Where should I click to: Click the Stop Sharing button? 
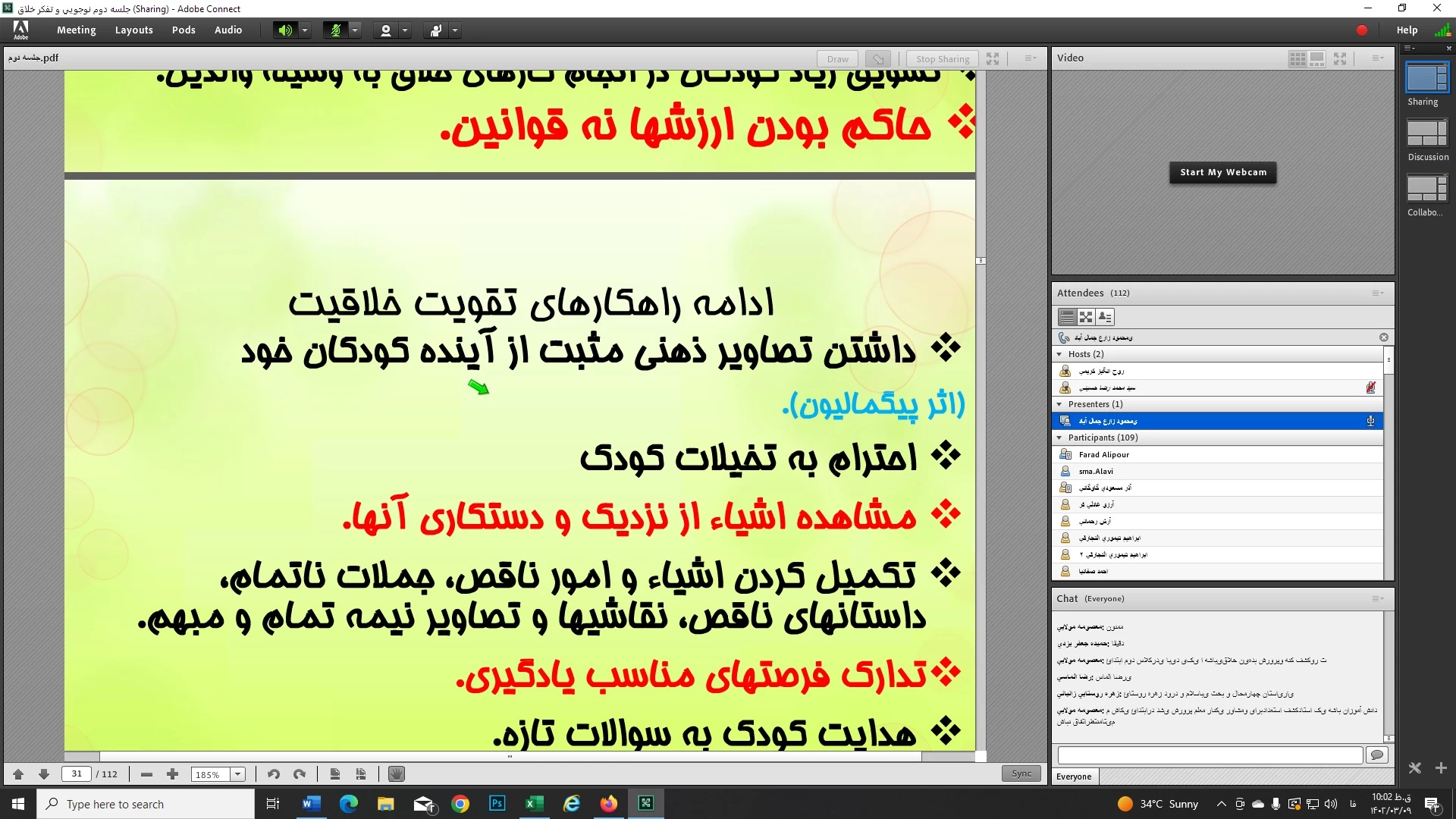942,59
